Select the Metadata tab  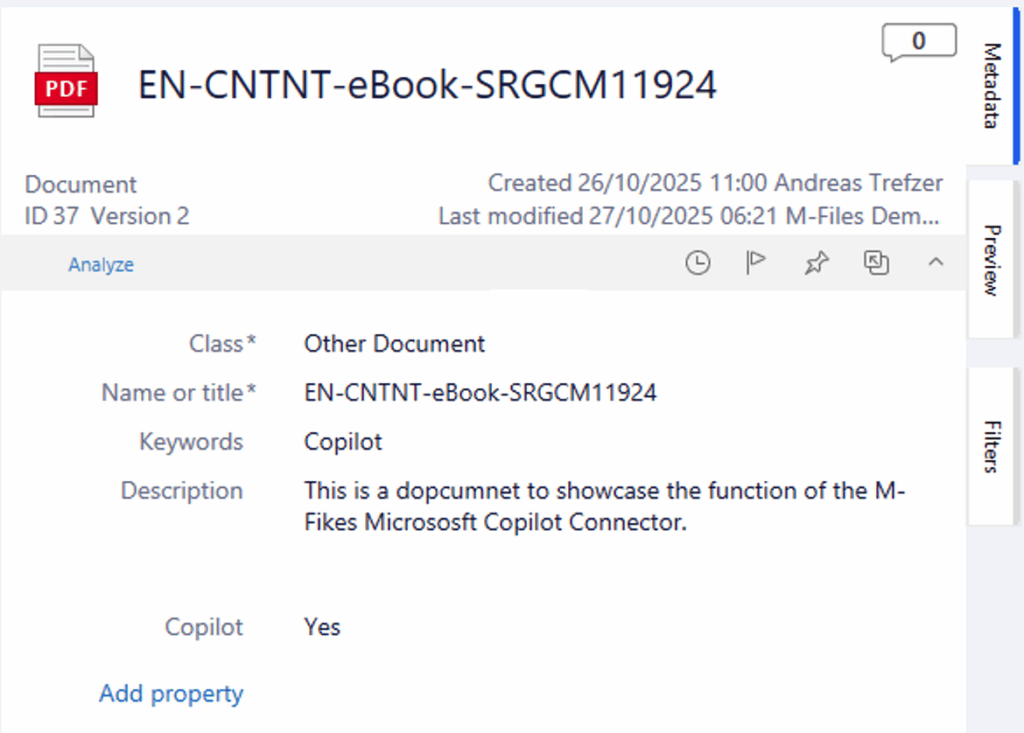(991, 85)
